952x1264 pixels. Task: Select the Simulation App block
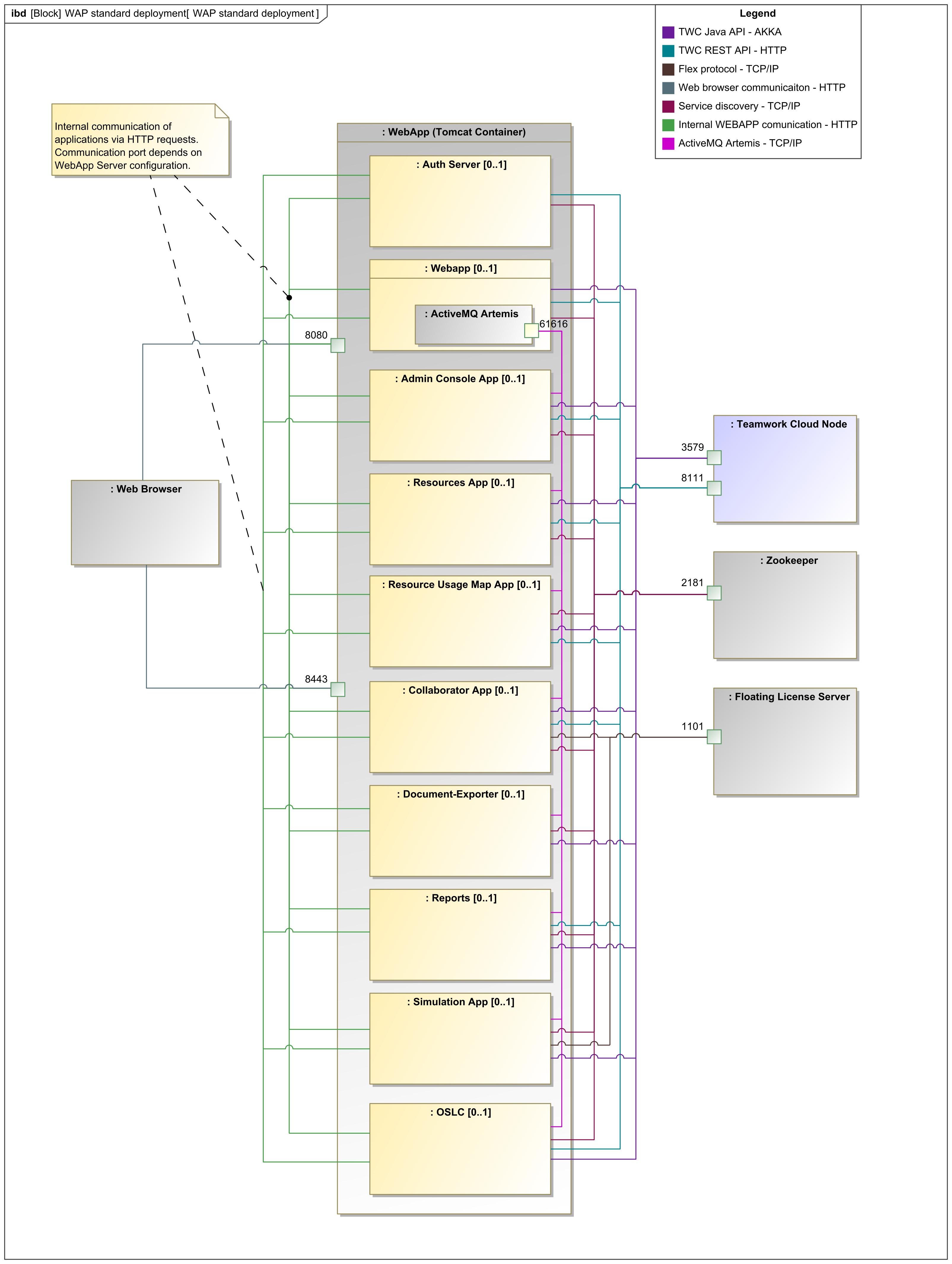click(460, 1039)
